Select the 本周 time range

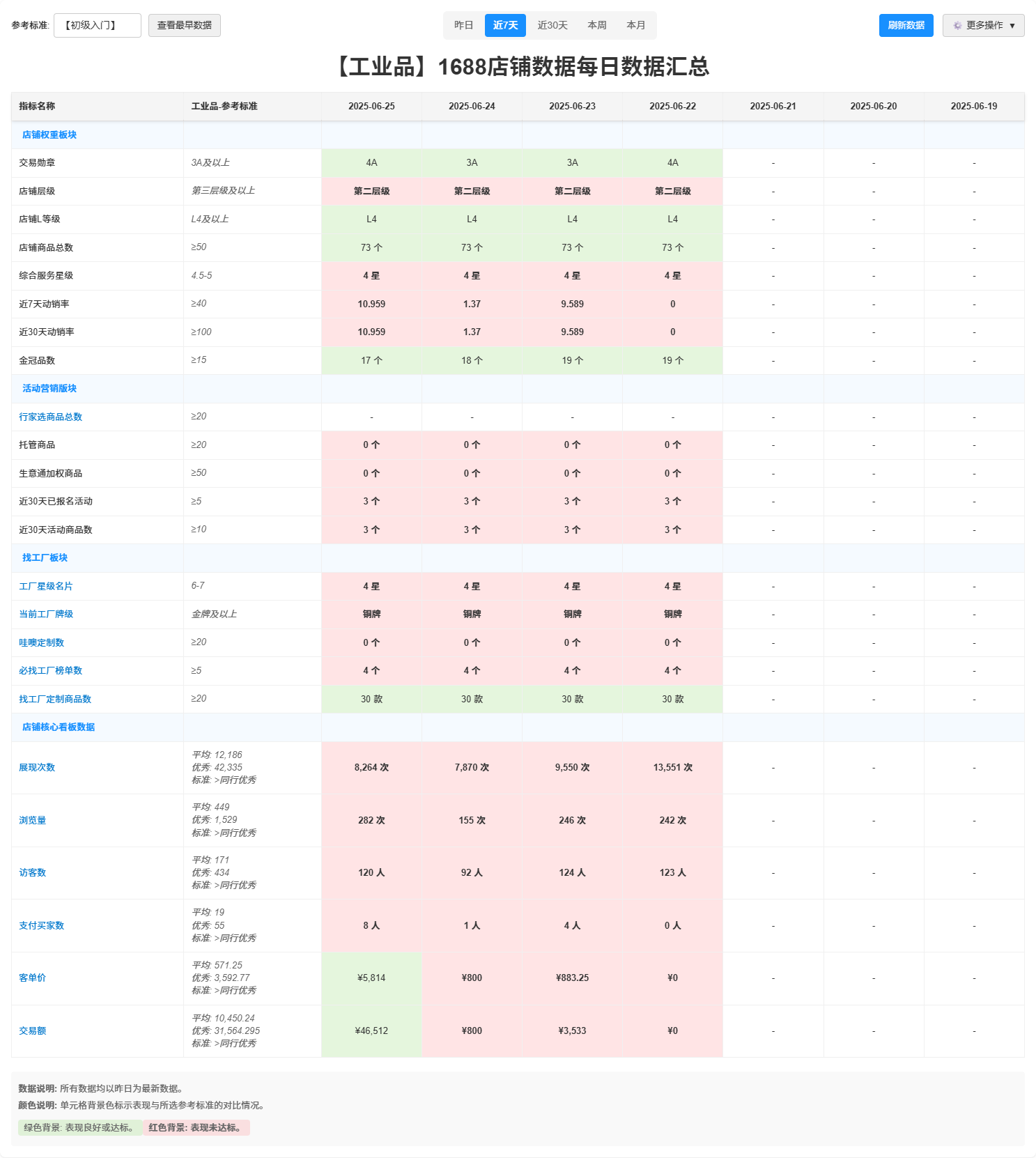[597, 25]
